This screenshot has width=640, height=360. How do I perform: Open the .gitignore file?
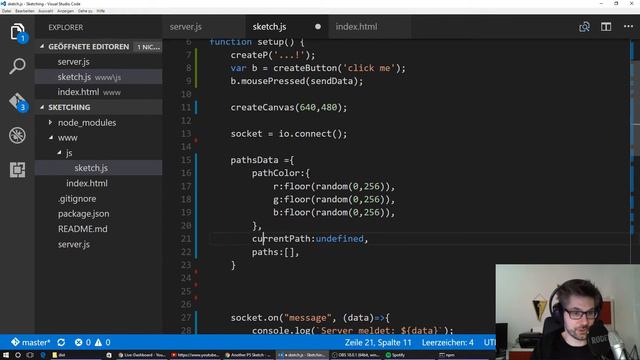tap(98, 198)
